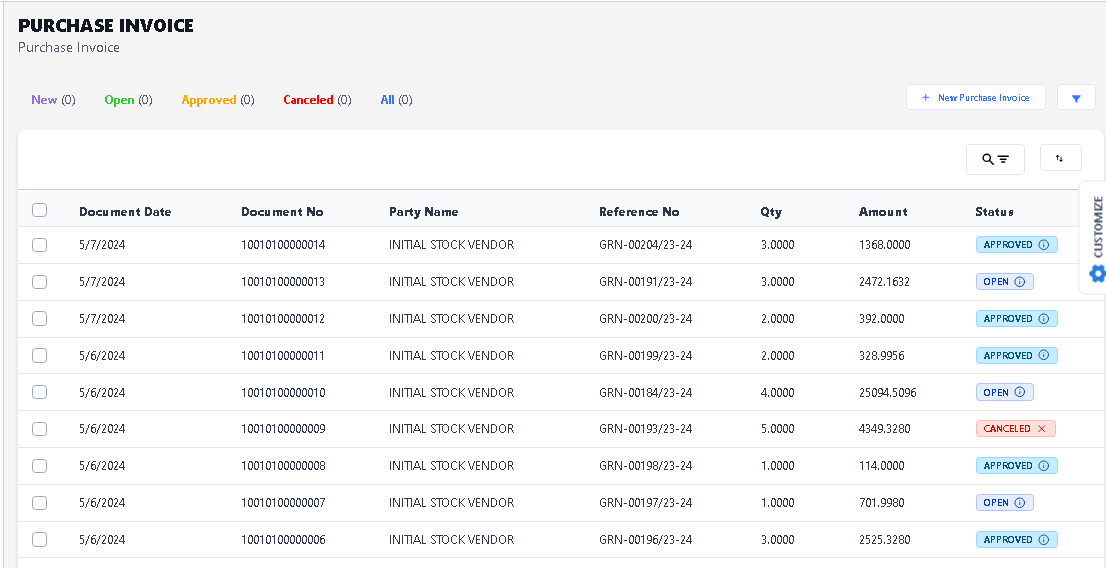Expand the blue dropdown arrow beside New Purchase Invoice

[1076, 98]
